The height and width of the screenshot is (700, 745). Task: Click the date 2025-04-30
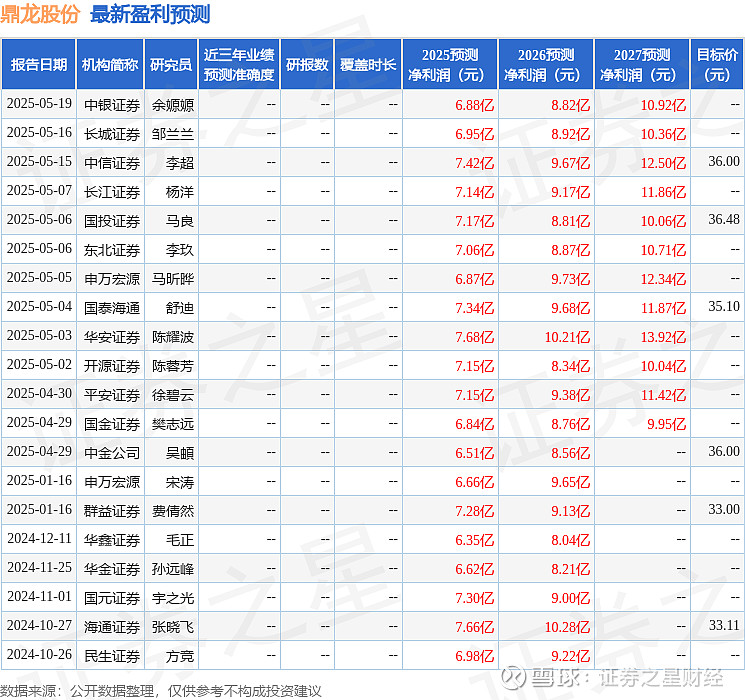point(39,393)
